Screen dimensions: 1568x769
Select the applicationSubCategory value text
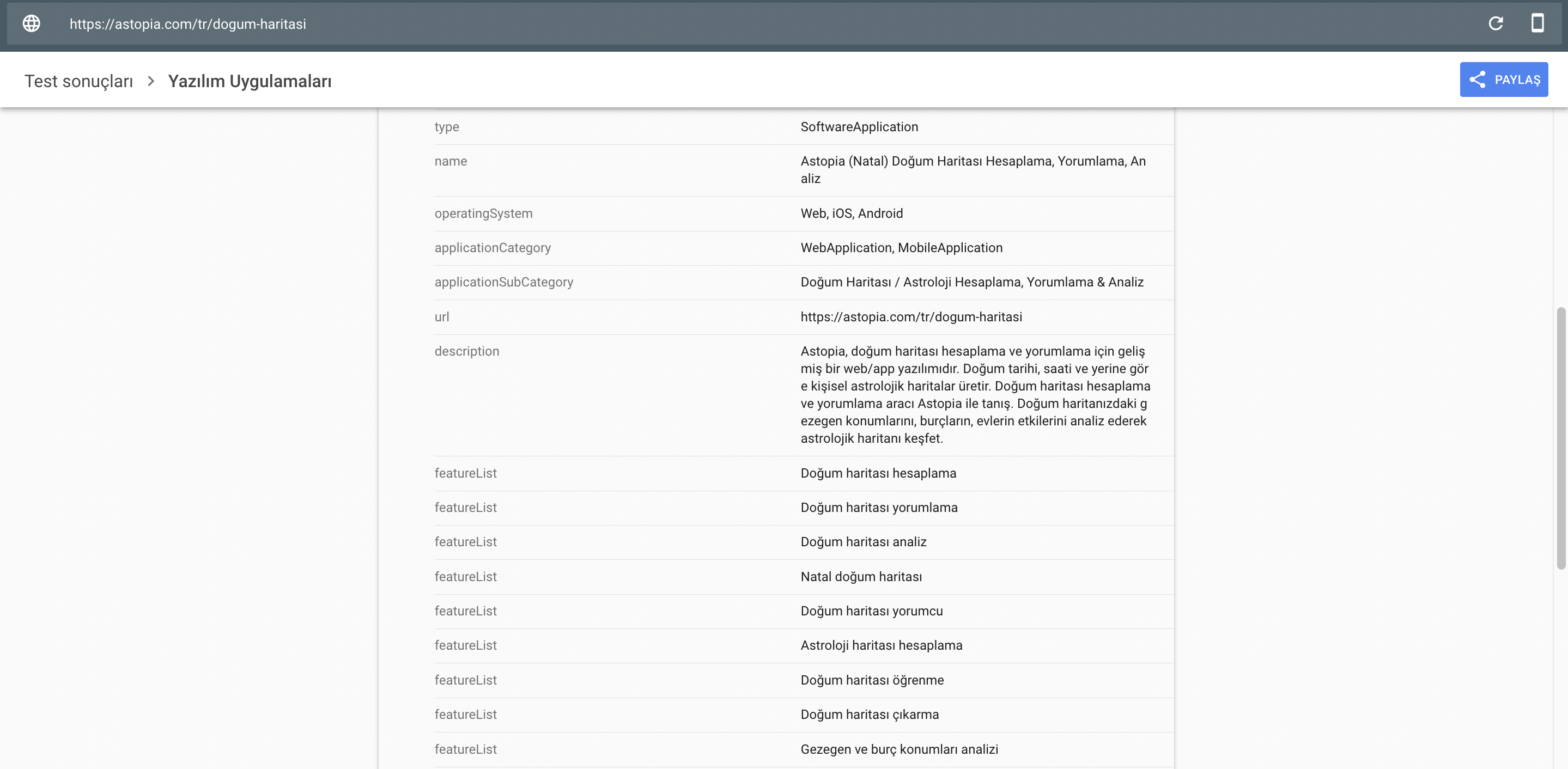[971, 282]
